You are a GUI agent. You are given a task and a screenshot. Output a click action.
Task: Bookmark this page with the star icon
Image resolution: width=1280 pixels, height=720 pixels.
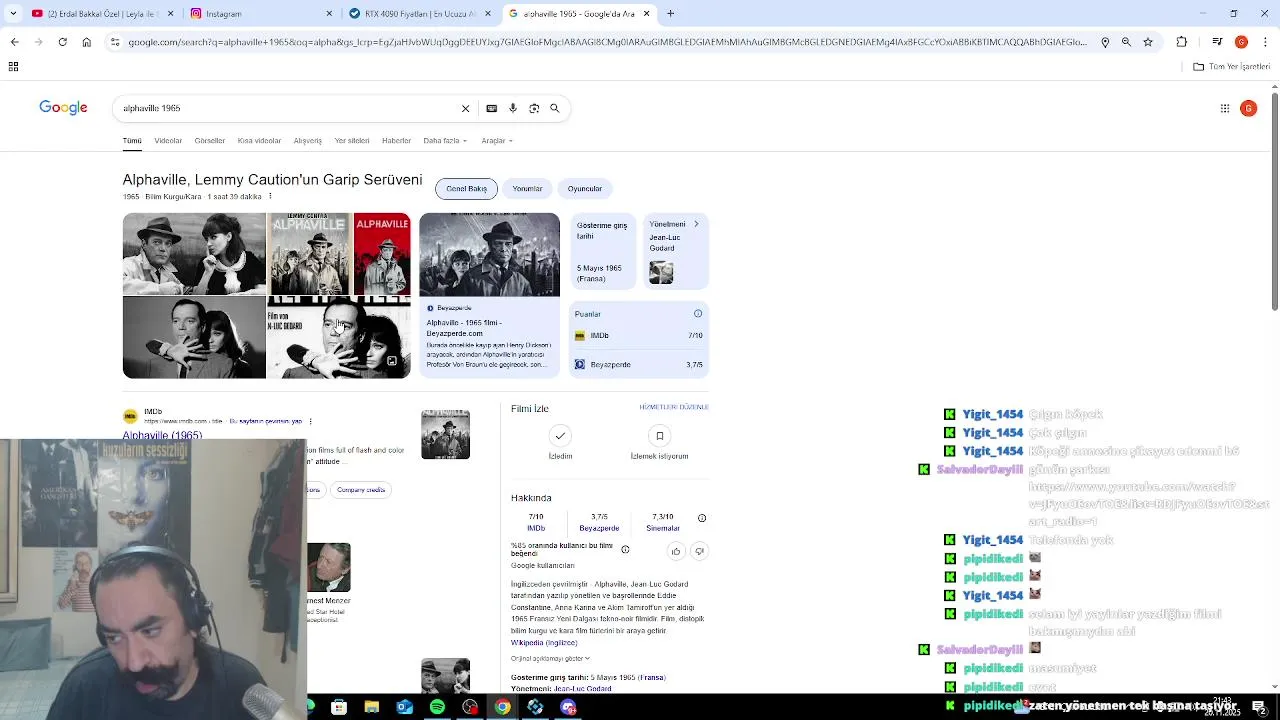pyautogui.click(x=1148, y=42)
